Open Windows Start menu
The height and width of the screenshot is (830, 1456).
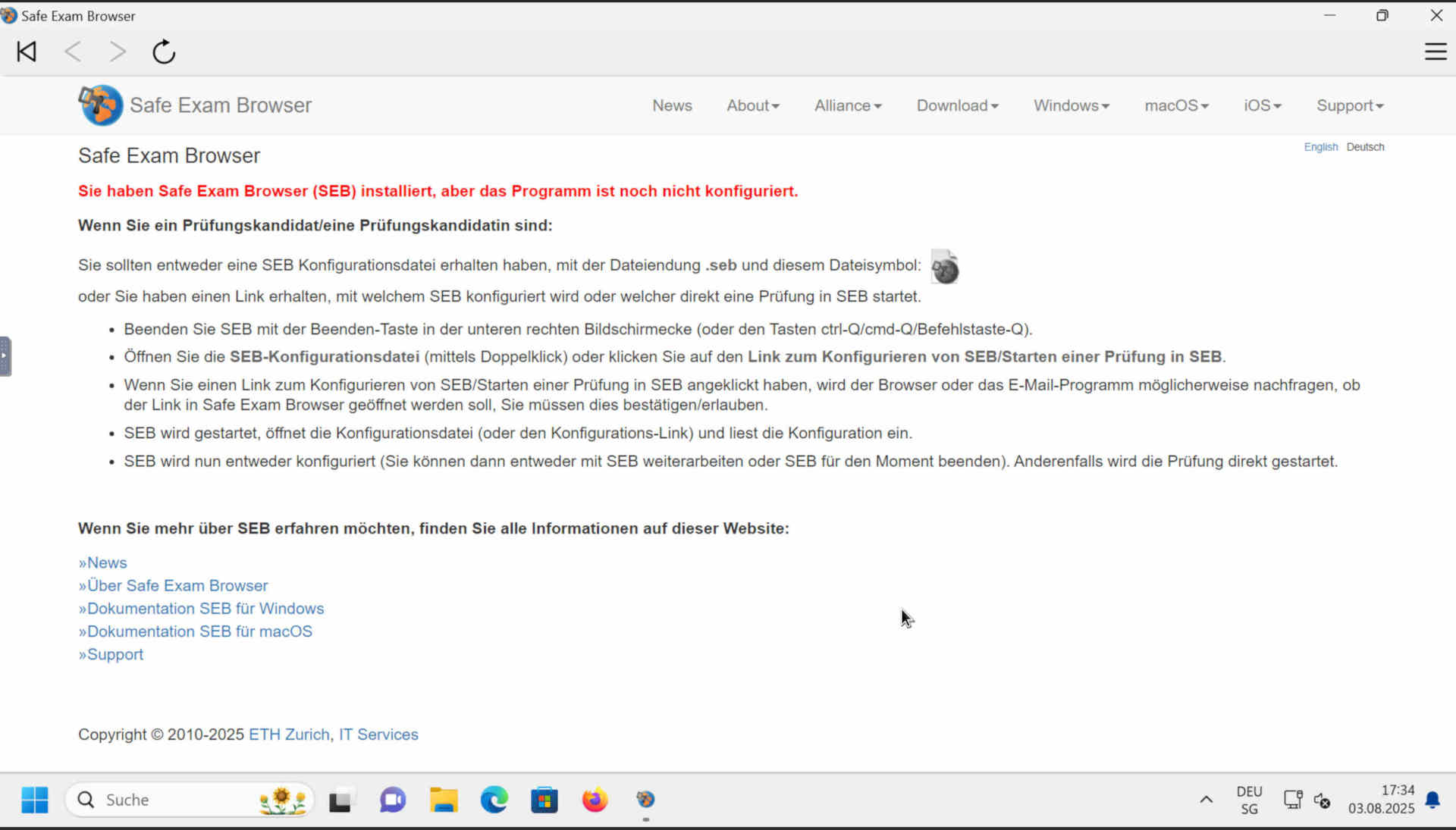tap(35, 800)
